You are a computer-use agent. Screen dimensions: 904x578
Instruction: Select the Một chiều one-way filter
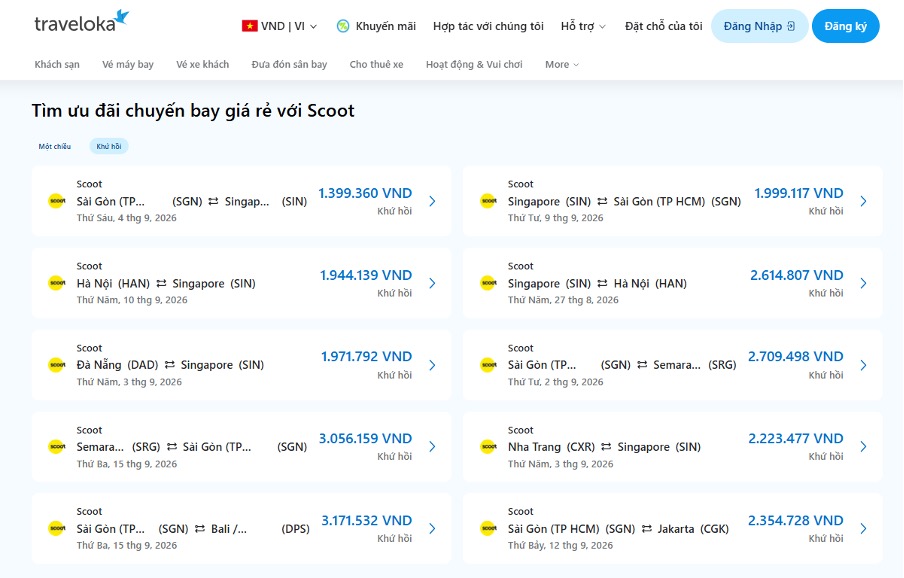click(x=55, y=146)
